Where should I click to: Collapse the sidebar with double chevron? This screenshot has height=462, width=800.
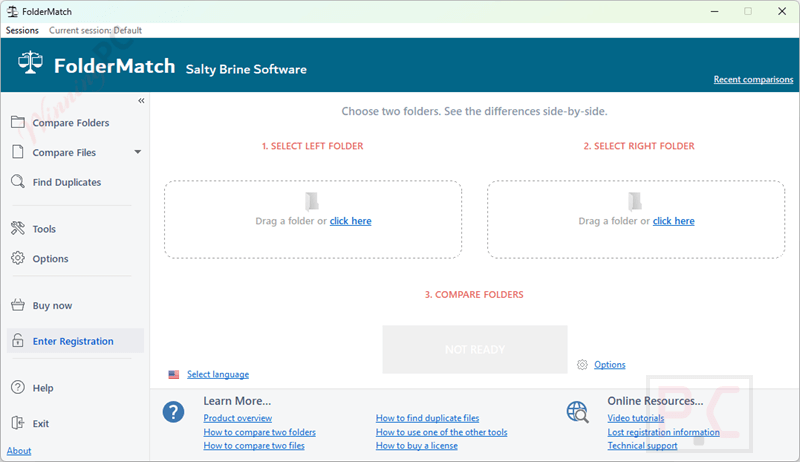(141, 100)
